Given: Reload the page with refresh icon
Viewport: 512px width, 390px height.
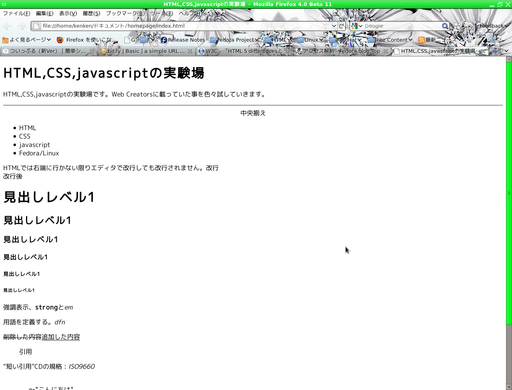Looking at the screenshot, I should tap(341, 26).
